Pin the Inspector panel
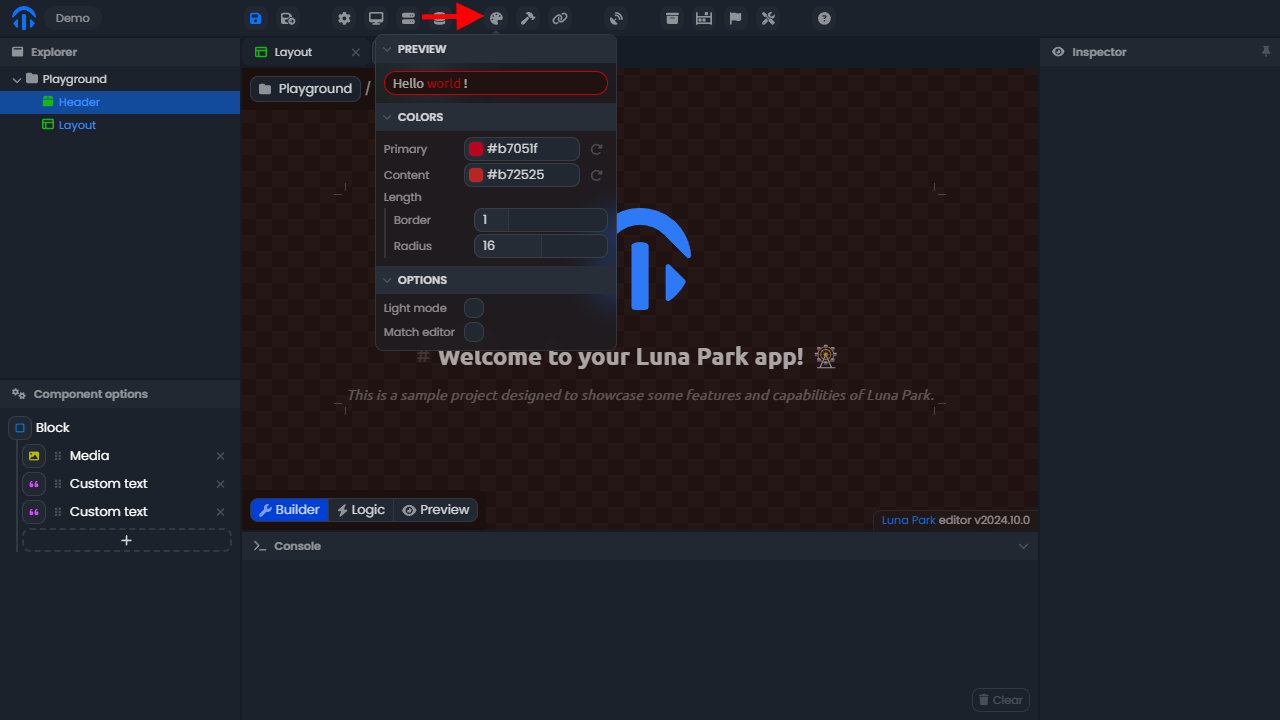Screen dimensions: 1280x720 pos(1267,52)
